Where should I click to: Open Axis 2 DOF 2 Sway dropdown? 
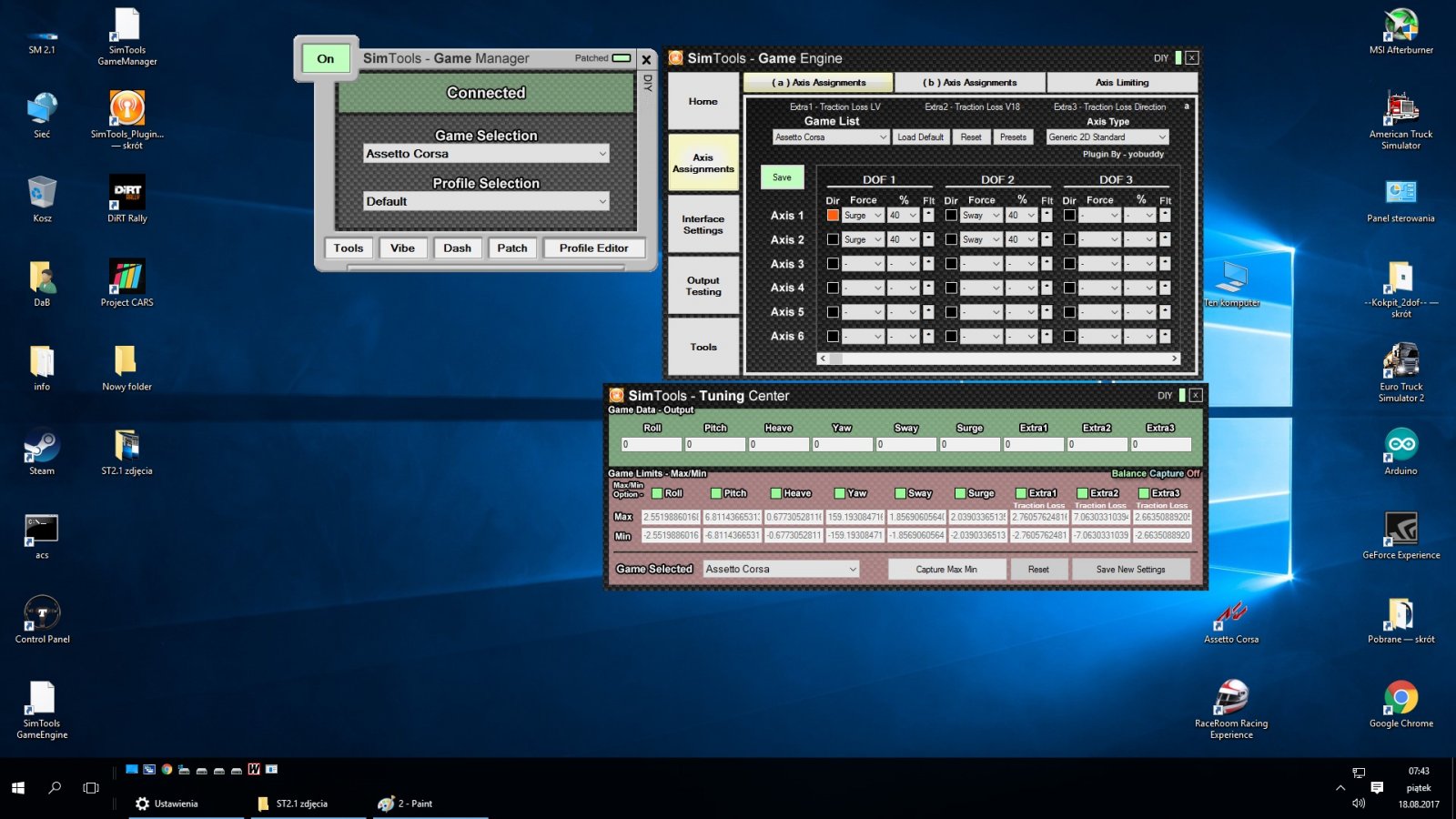[981, 239]
